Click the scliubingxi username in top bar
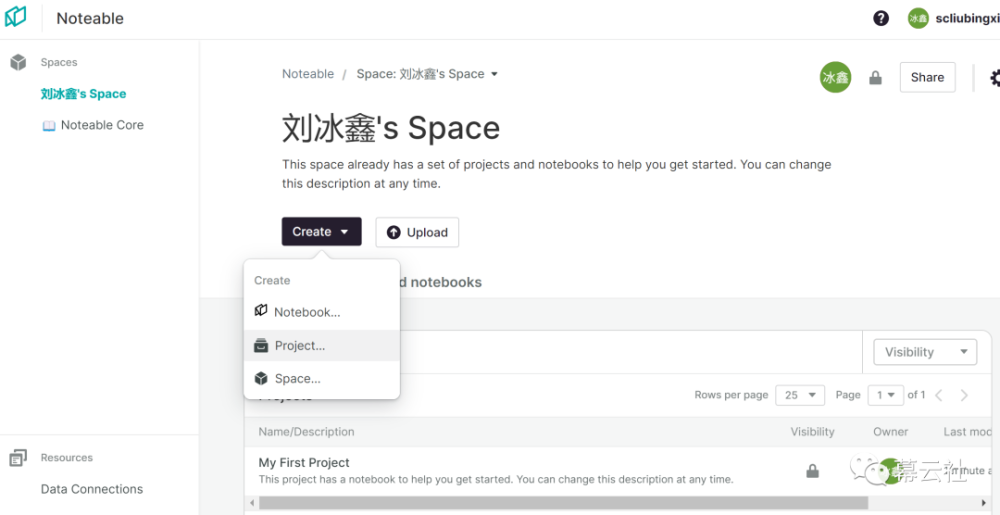 click(x=967, y=18)
